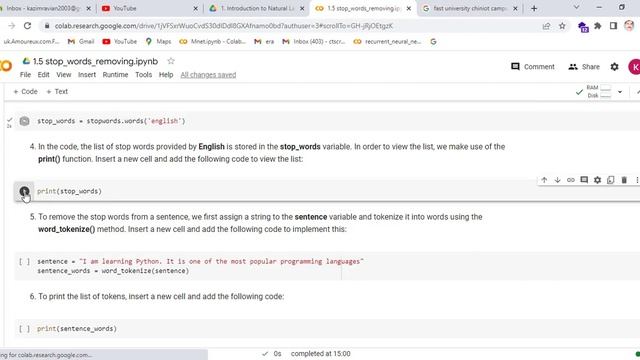Open the Gmail bookmark

click(81, 42)
